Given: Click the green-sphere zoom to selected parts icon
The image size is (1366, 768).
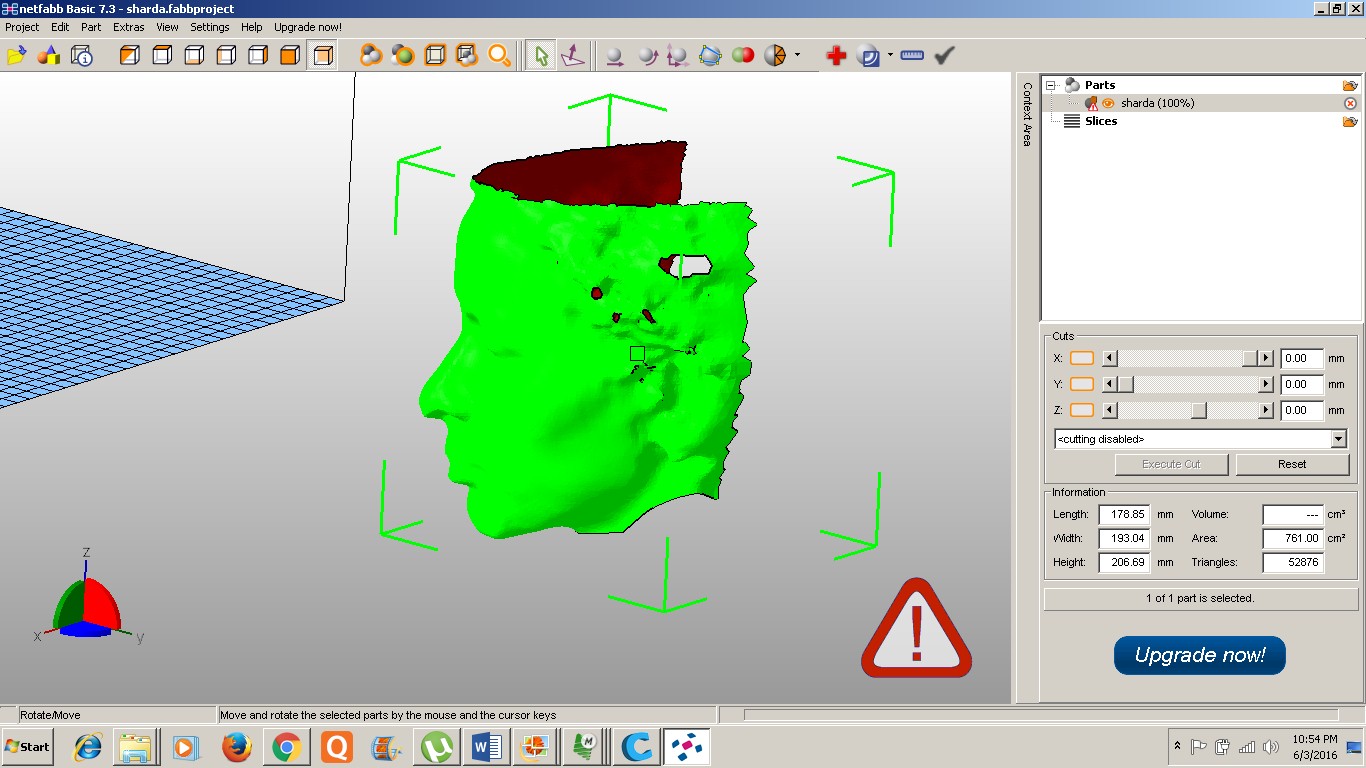Looking at the screenshot, I should click(403, 56).
